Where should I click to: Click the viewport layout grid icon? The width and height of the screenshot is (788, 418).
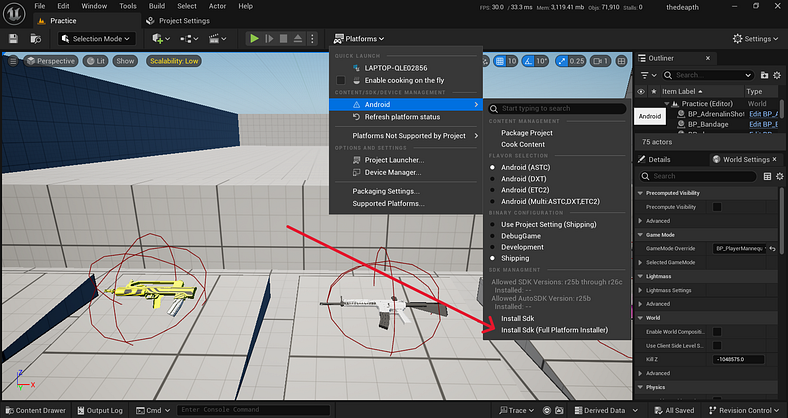pos(622,61)
